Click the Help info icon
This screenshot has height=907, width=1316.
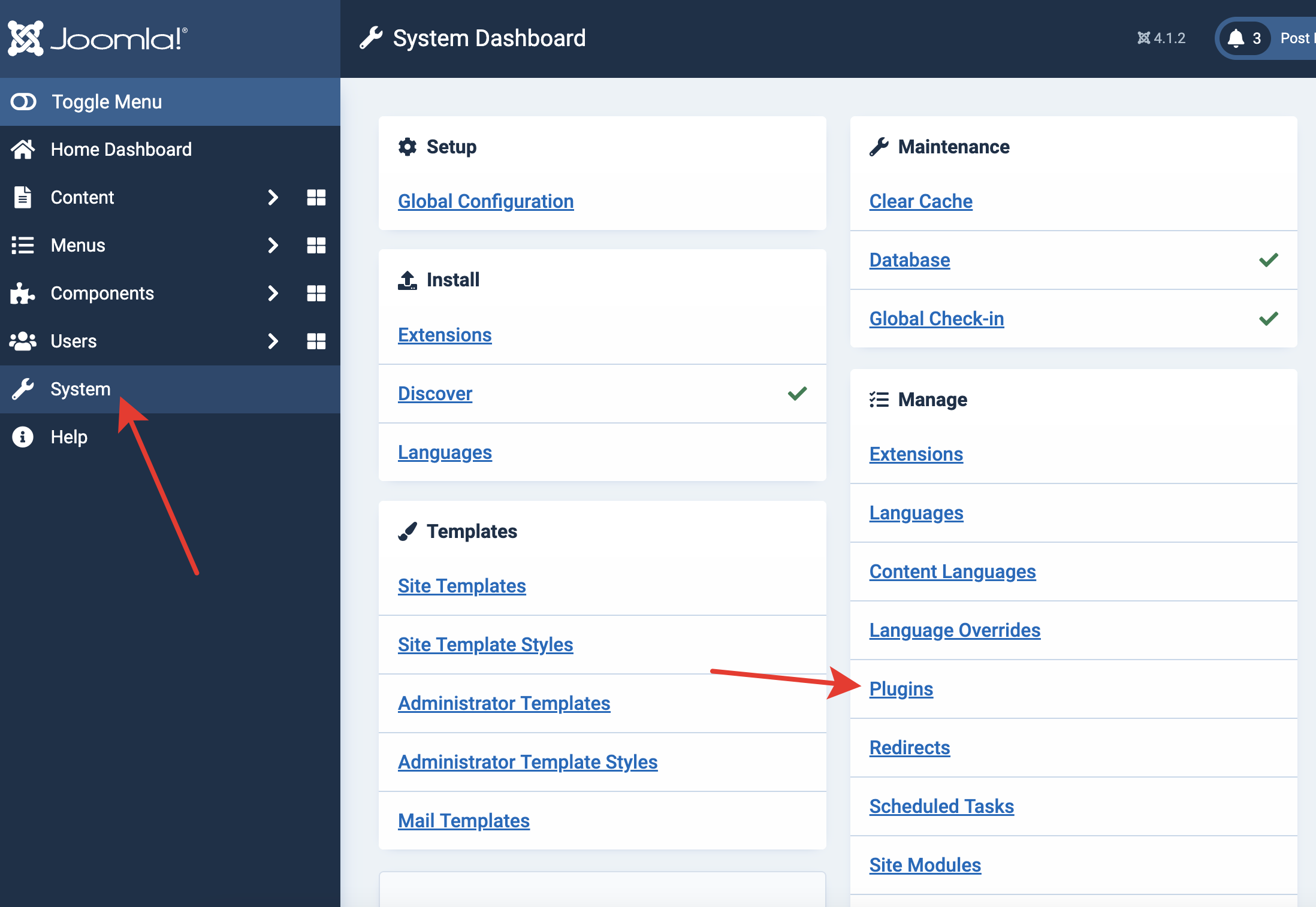(x=24, y=437)
